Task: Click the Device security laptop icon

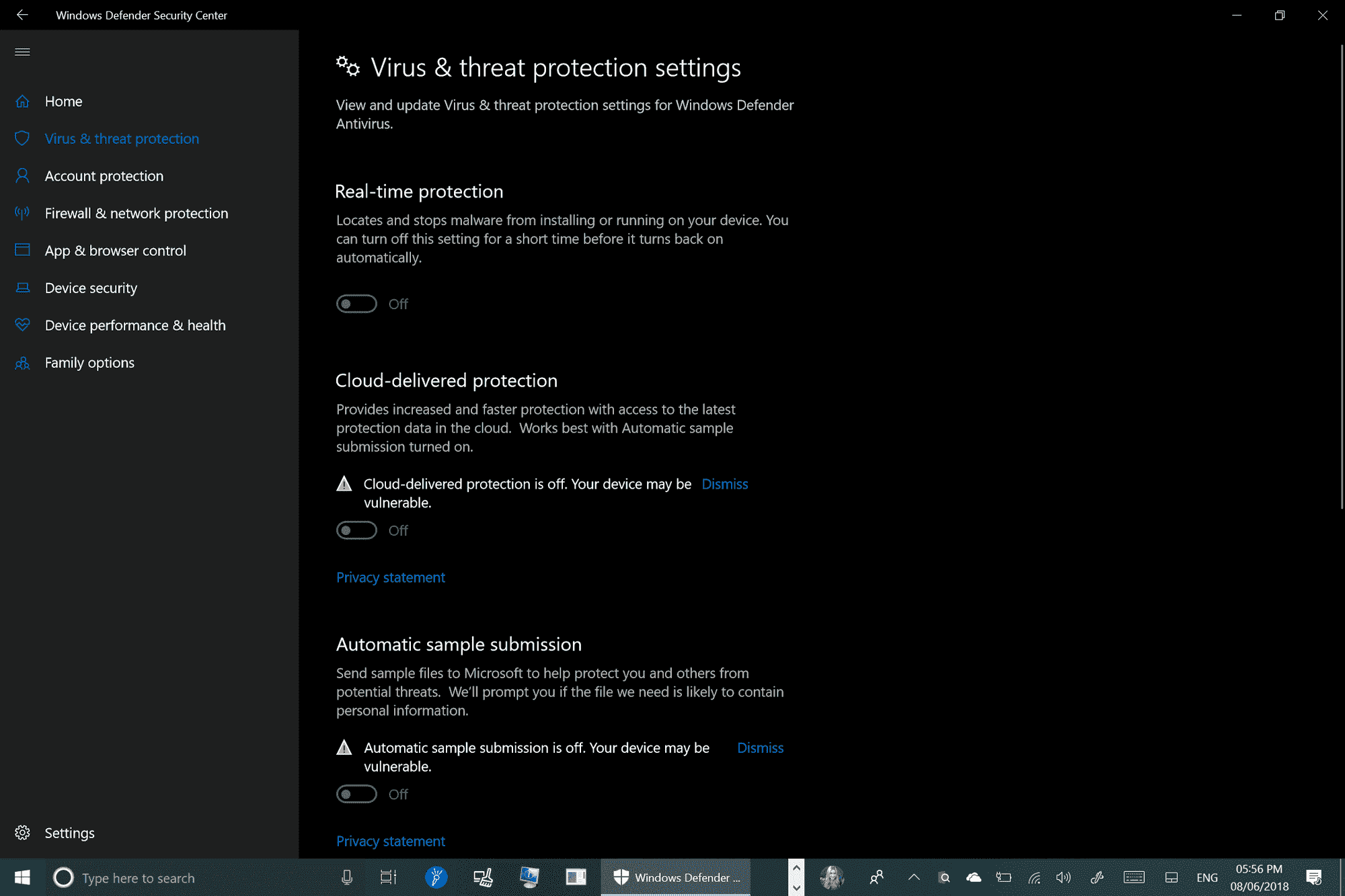Action: pyautogui.click(x=22, y=288)
